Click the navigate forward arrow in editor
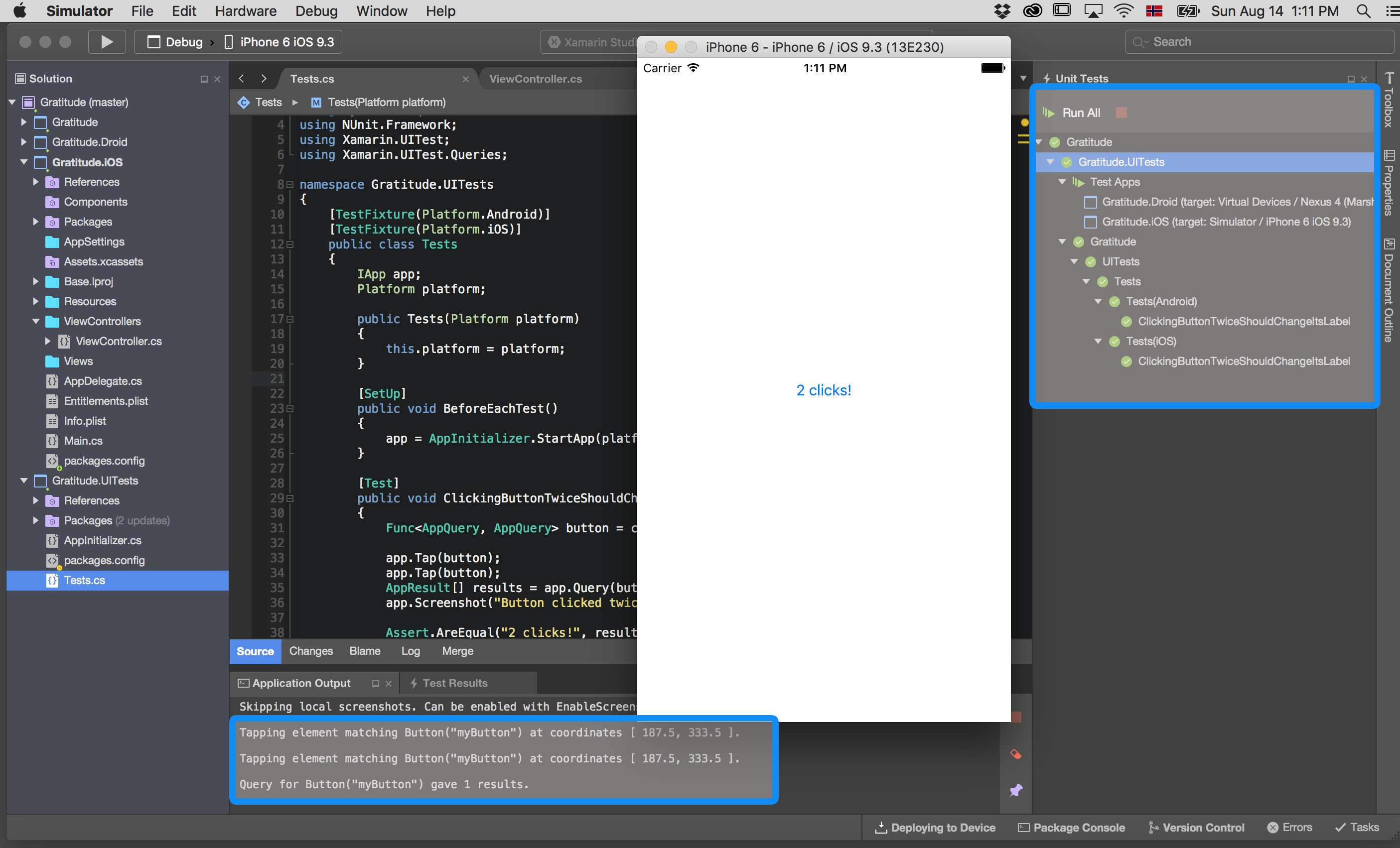This screenshot has width=1400, height=848. [x=264, y=78]
